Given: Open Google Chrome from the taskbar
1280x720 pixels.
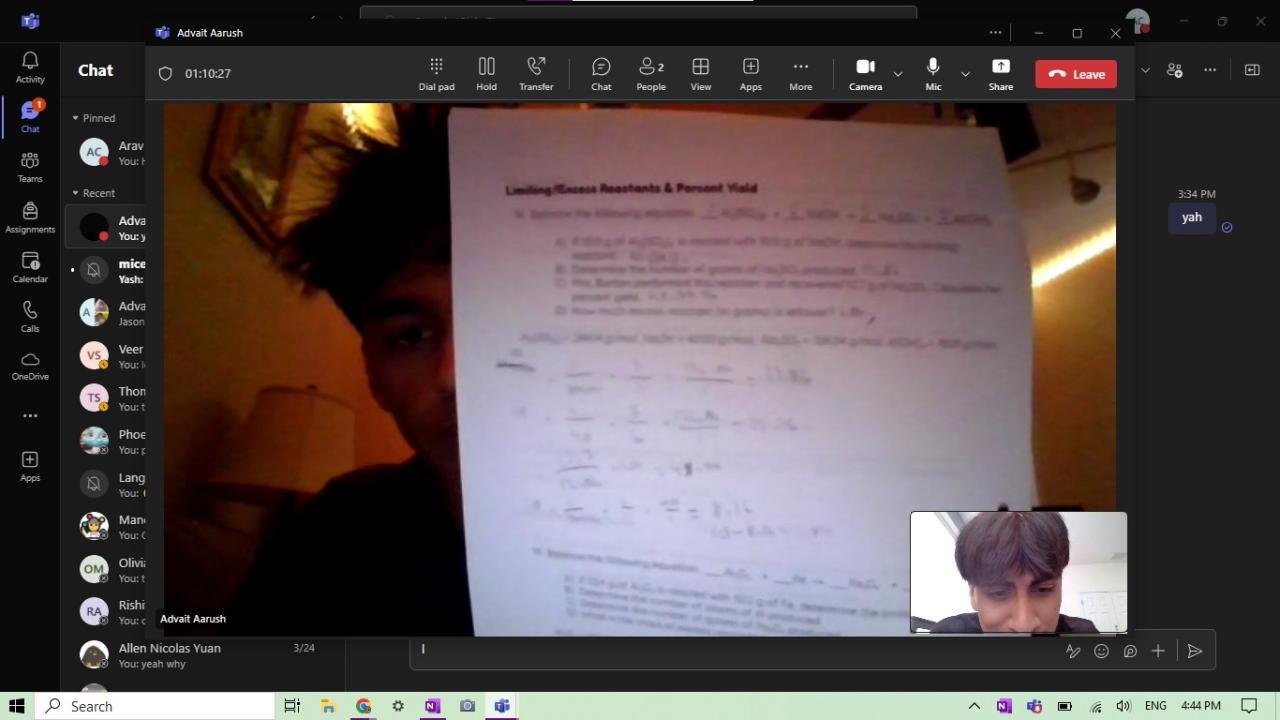Looking at the screenshot, I should click(363, 706).
